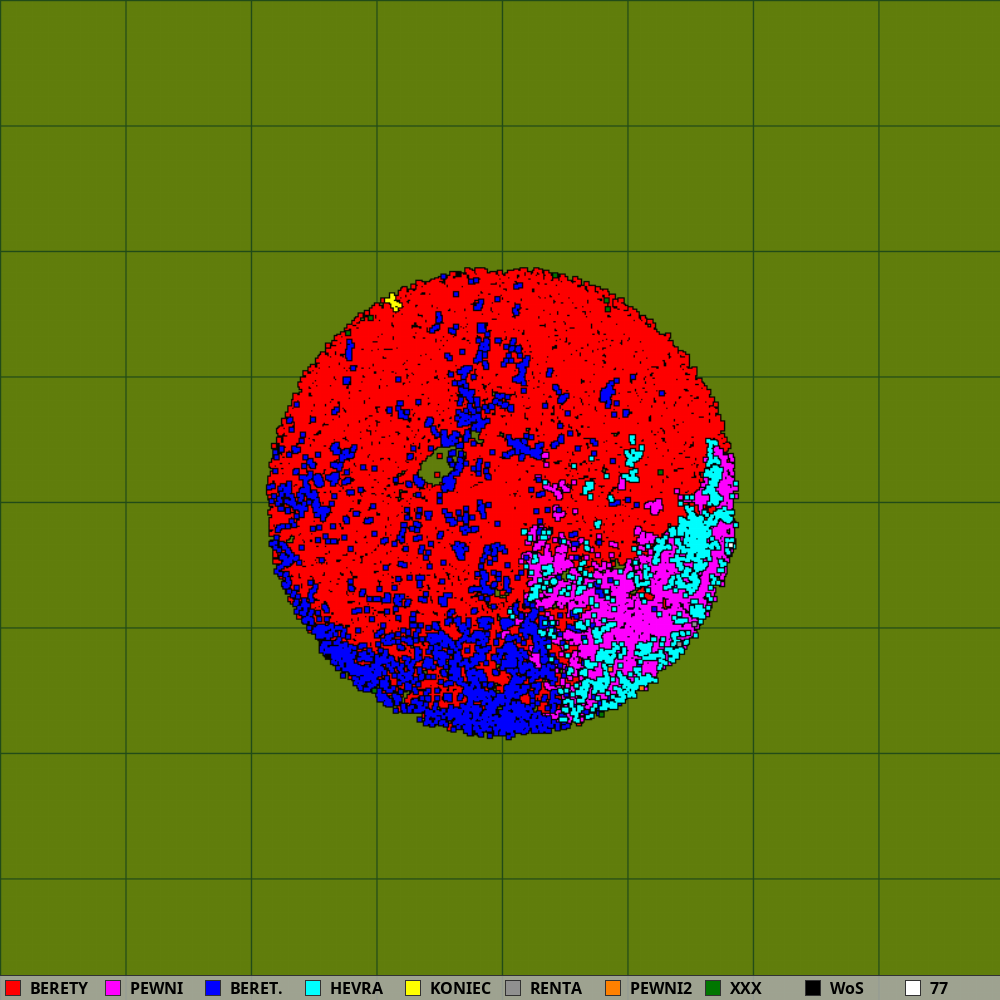Viewport: 1000px width, 1000px height.
Task: Click the gray RENTA legend swatch
Action: (513, 988)
